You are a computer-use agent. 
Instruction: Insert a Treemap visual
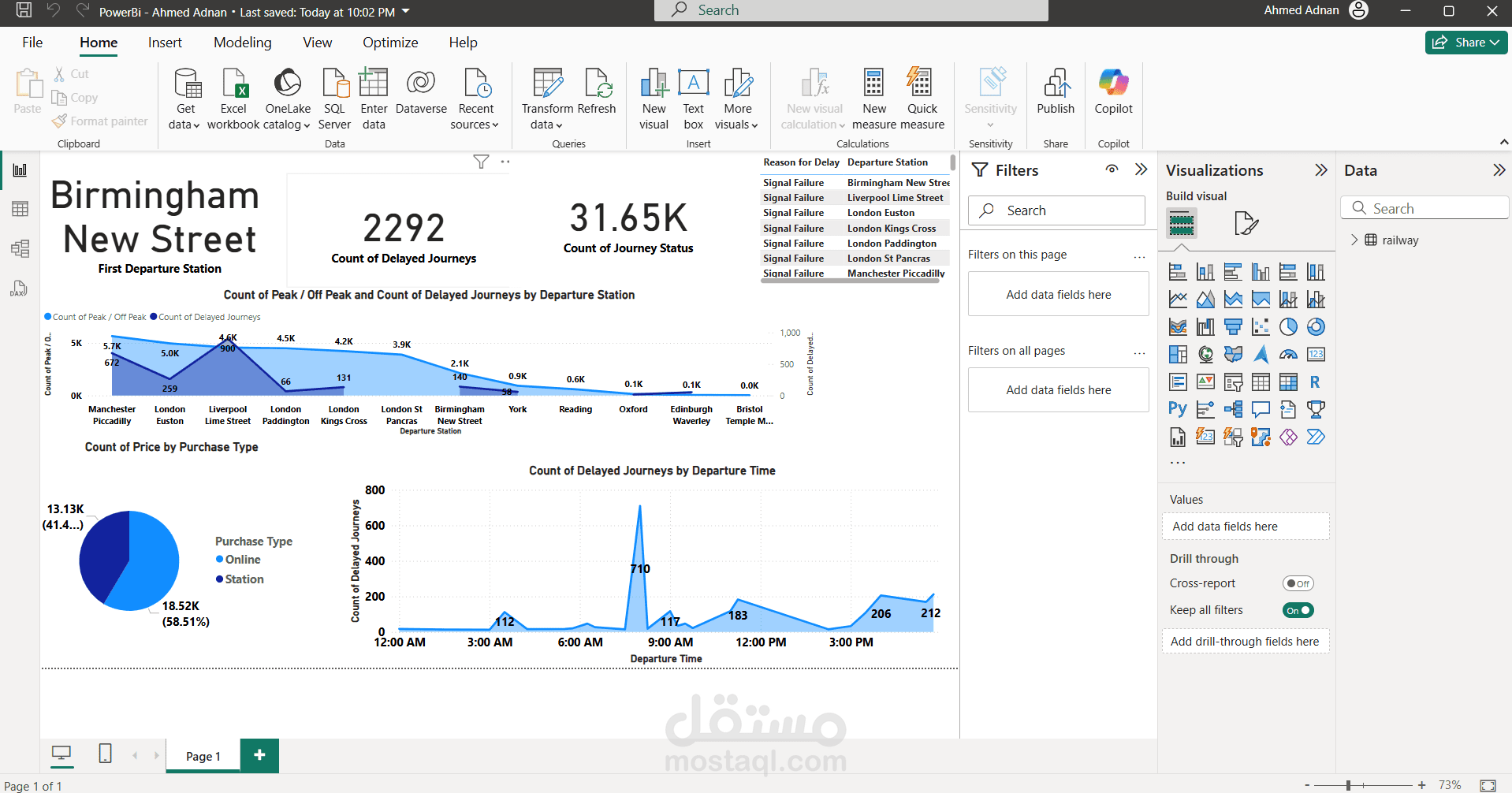pos(1178,355)
